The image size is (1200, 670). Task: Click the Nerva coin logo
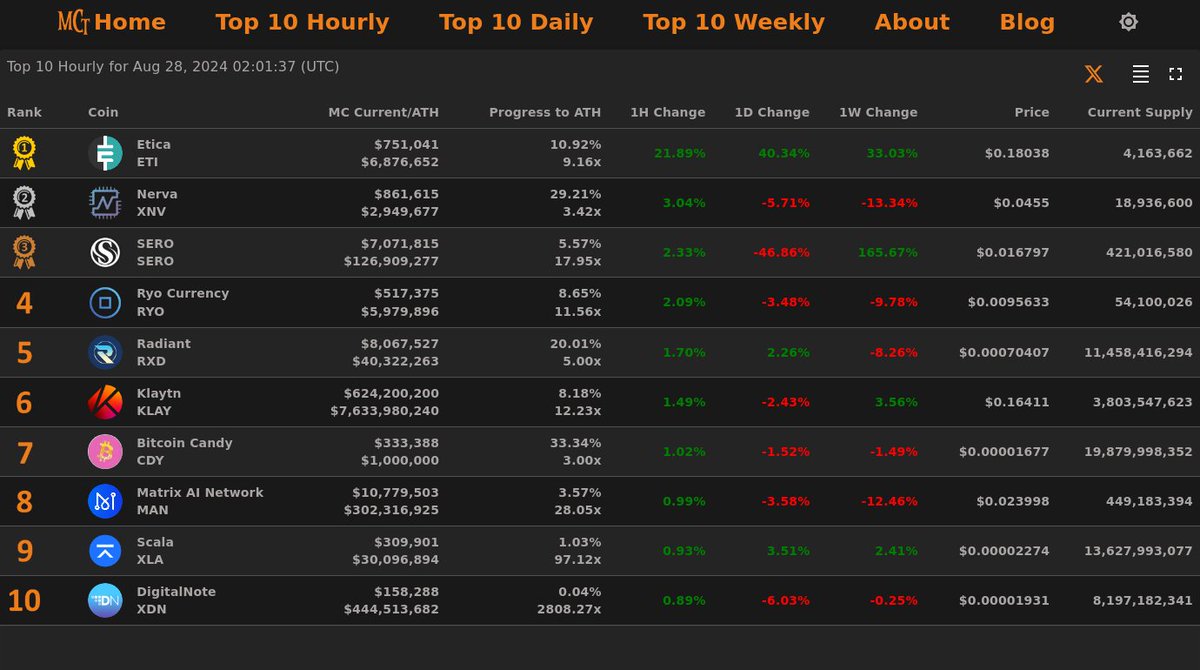tap(105, 203)
